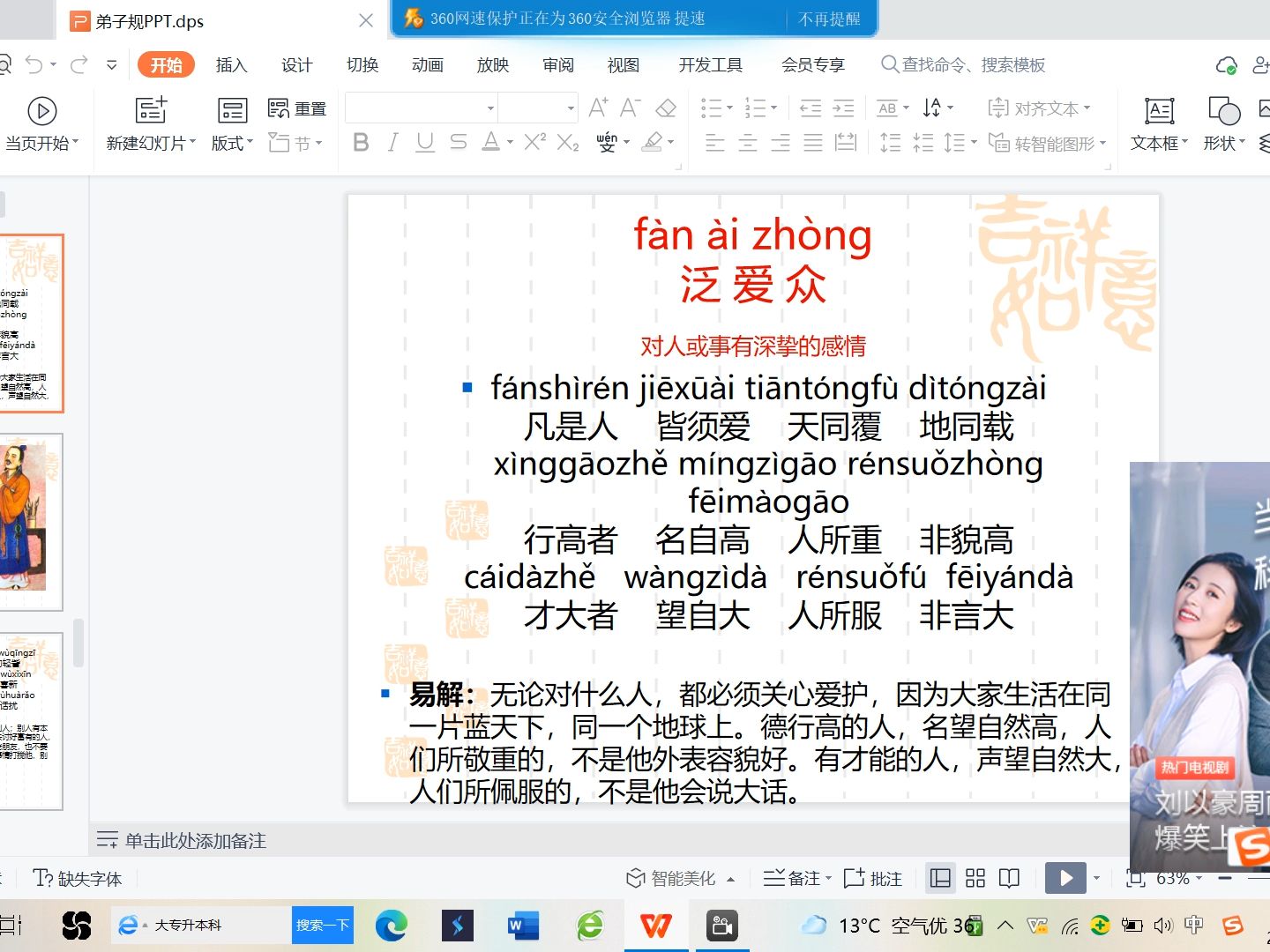
Task: Increase indent level
Action: pyautogui.click(x=843, y=108)
